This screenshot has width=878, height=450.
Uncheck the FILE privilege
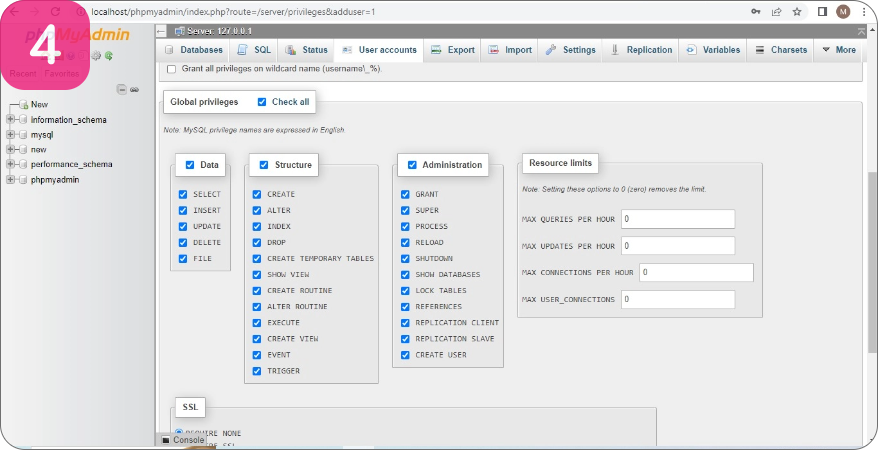point(183,259)
